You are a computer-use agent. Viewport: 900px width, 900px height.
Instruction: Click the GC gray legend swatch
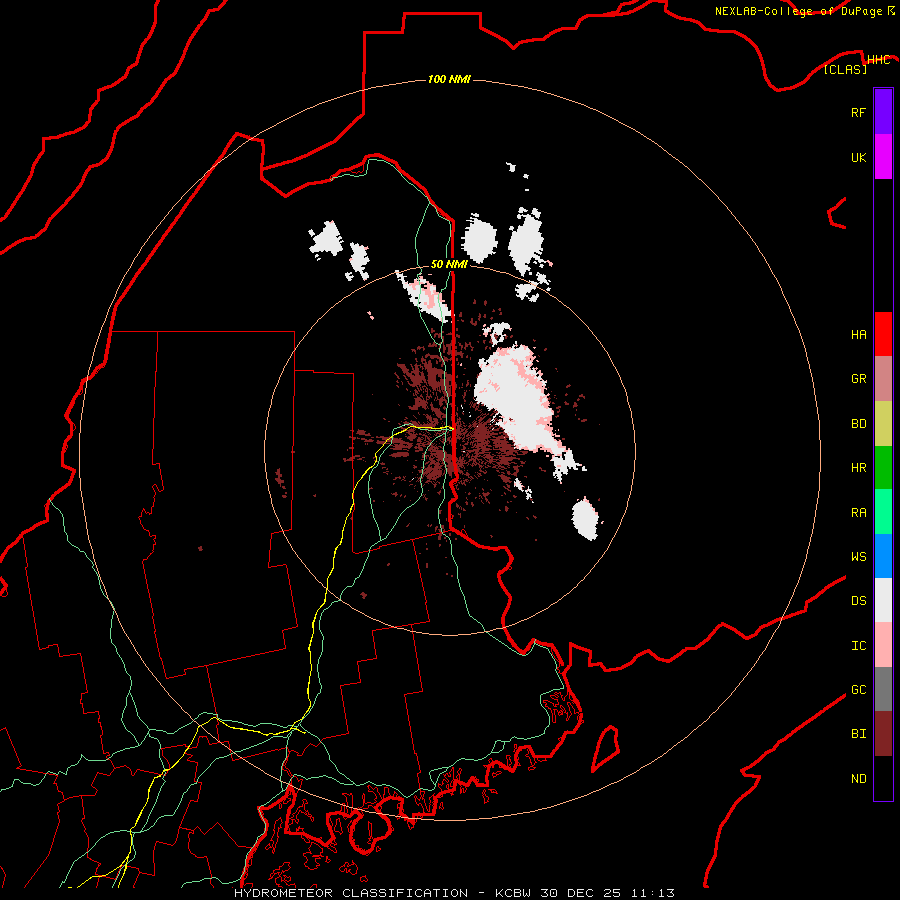click(883, 689)
